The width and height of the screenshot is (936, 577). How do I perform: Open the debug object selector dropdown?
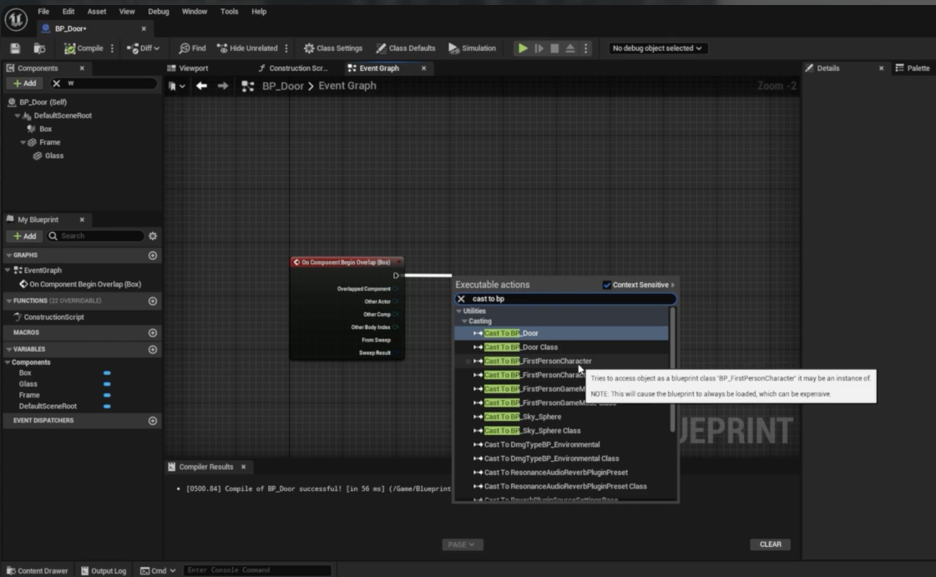(x=657, y=48)
